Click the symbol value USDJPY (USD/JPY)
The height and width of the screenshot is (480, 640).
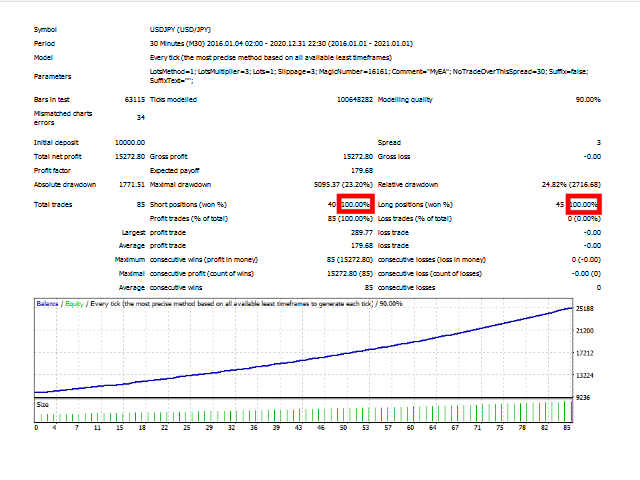pyautogui.click(x=180, y=29)
